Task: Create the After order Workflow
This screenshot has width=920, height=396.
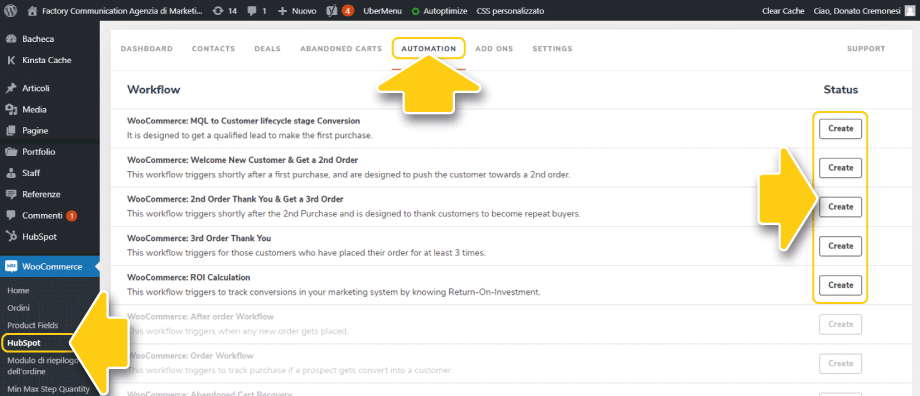Action: tap(840, 324)
